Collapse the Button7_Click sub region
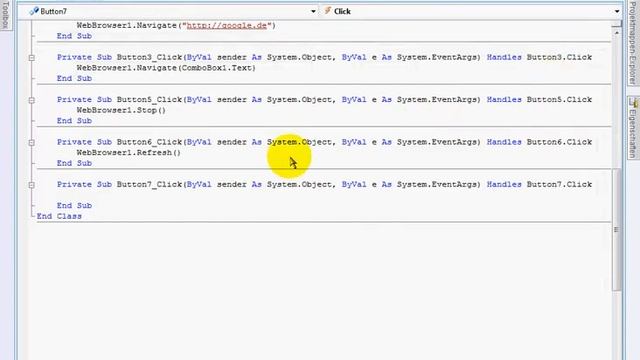Image resolution: width=640 pixels, height=360 pixels. [x=31, y=185]
